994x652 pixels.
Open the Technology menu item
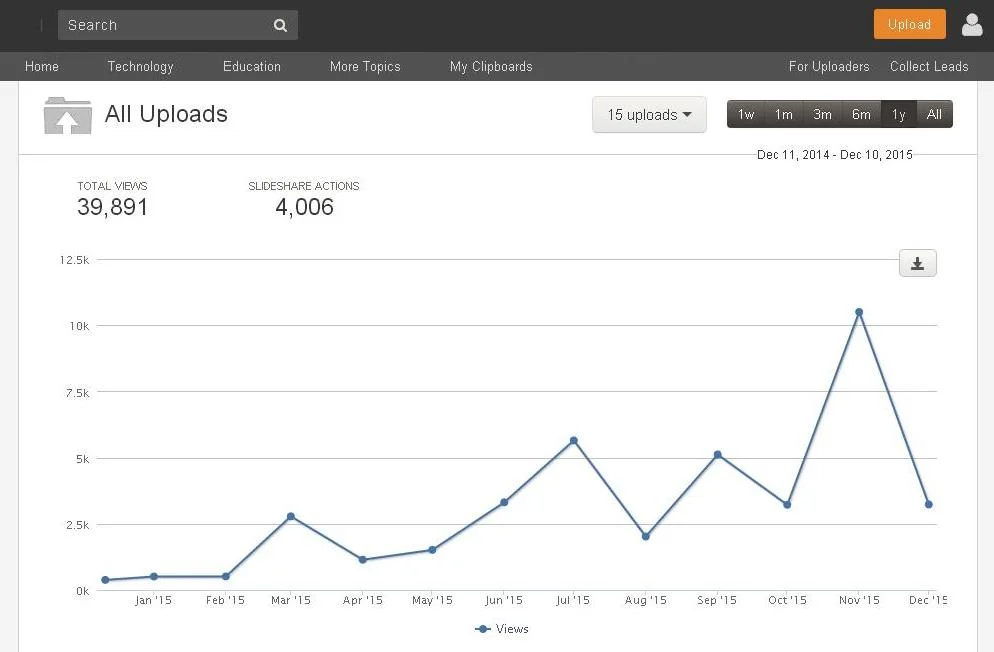pos(140,67)
